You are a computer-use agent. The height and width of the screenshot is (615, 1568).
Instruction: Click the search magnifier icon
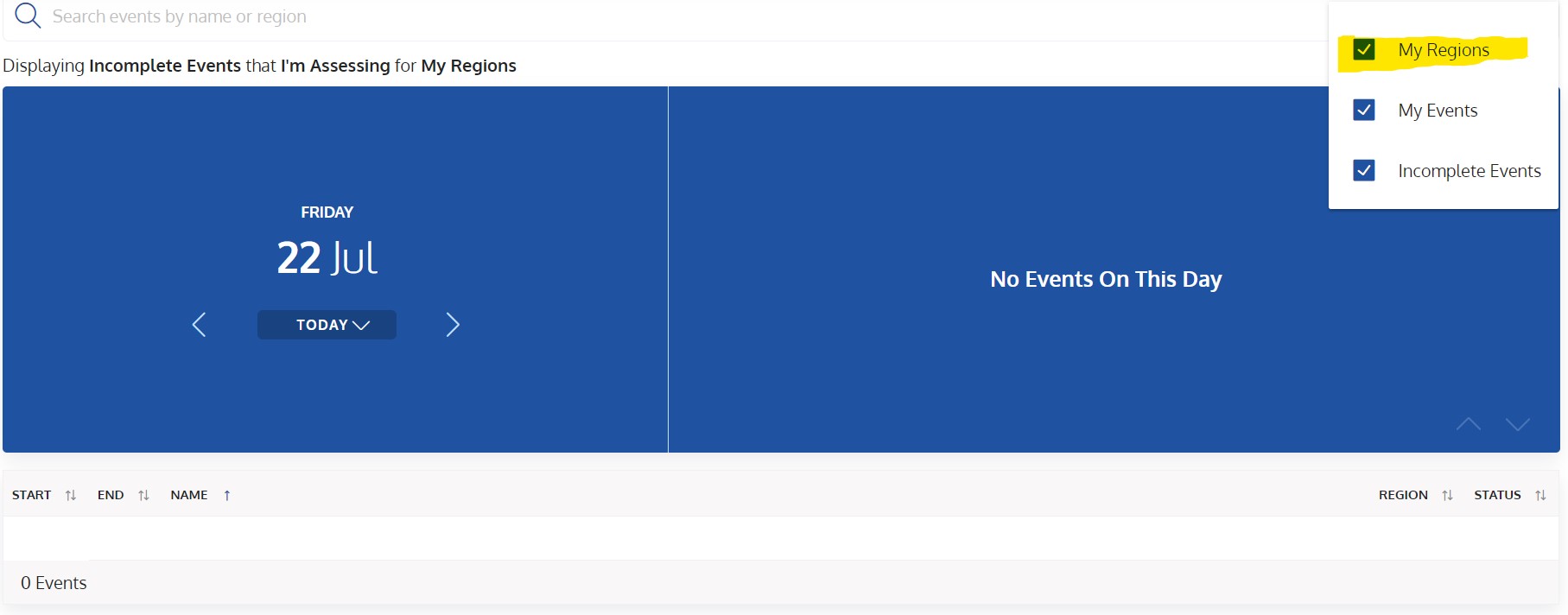(28, 16)
